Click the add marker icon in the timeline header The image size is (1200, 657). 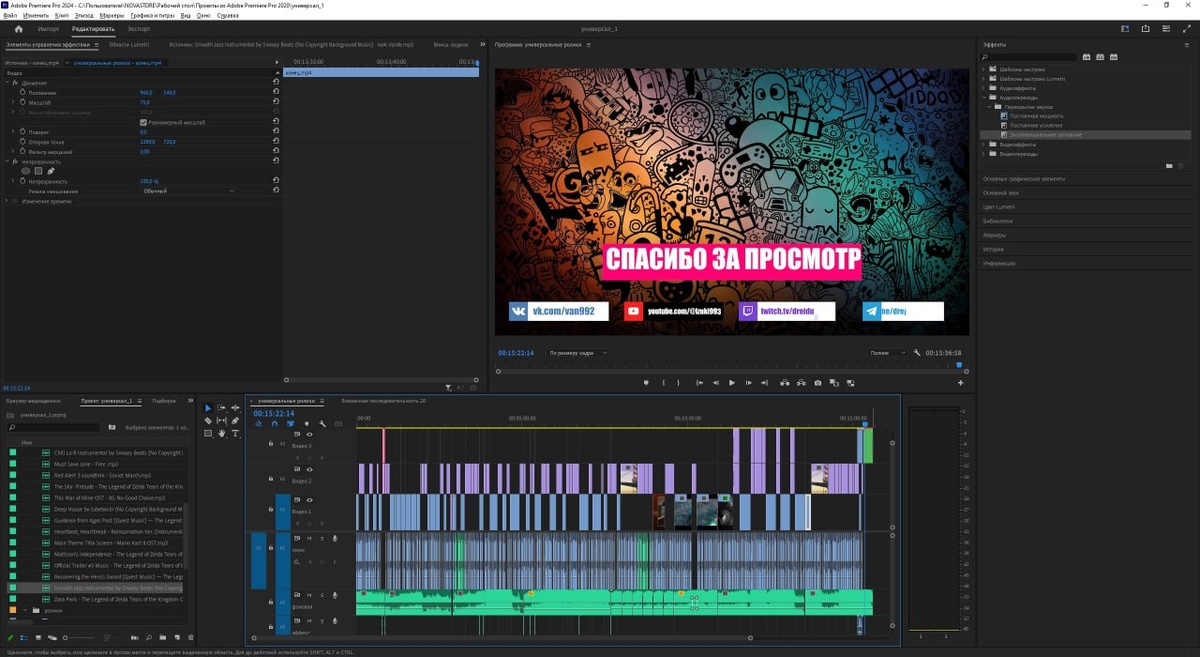[307, 424]
